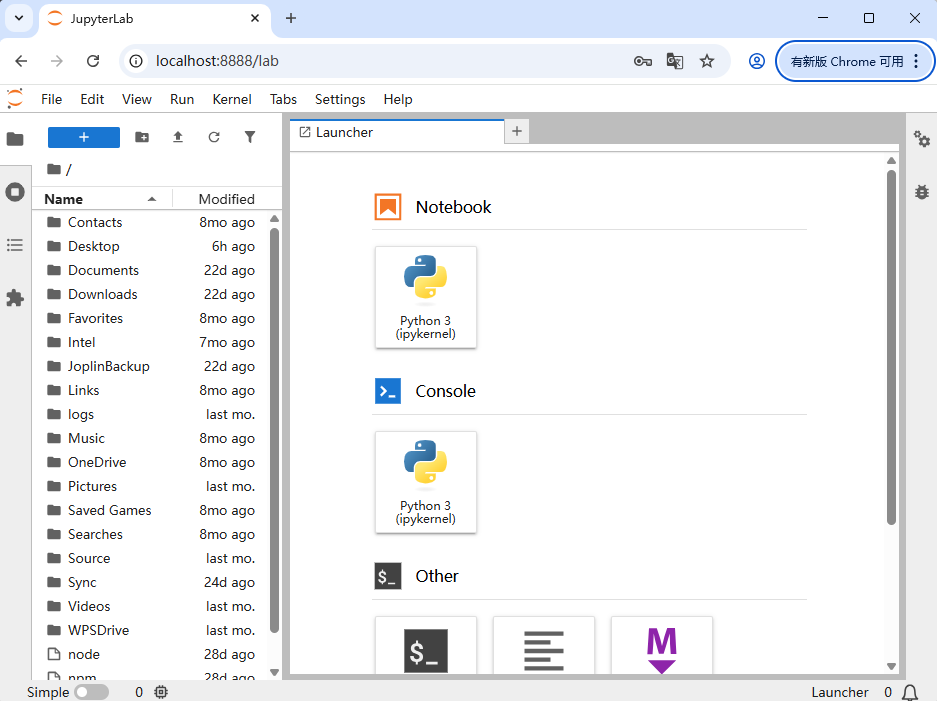Bookmark this page with star icon
937x701 pixels.
[x=707, y=61]
